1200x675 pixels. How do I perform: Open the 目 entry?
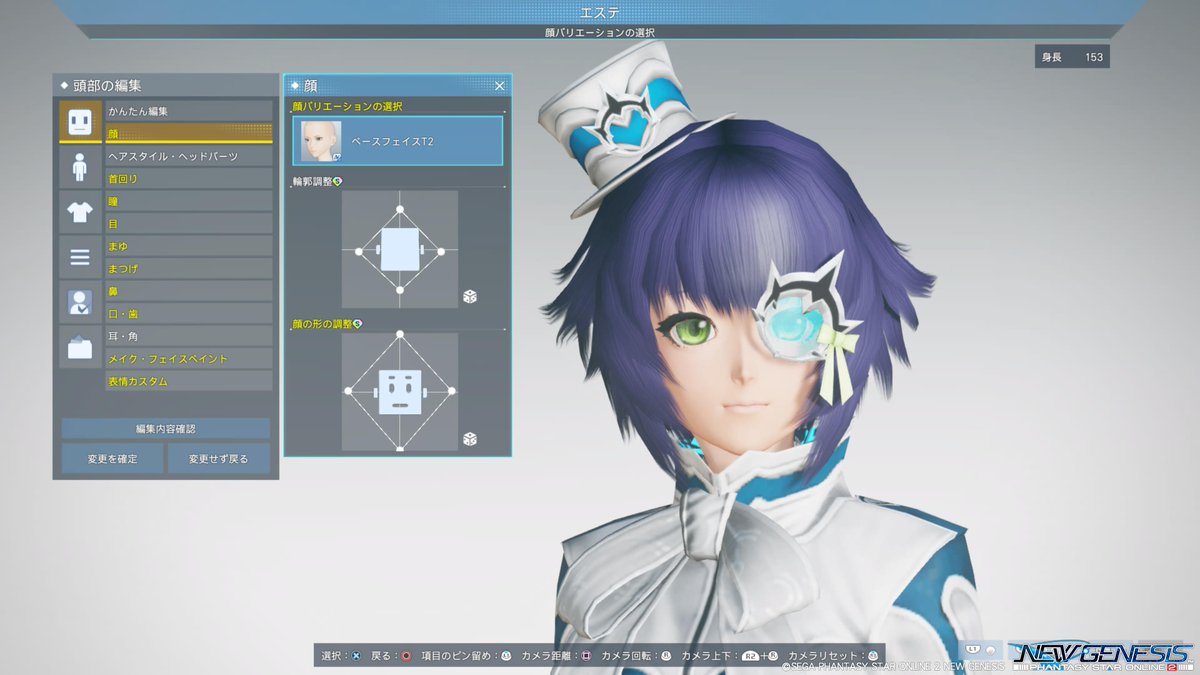[x=189, y=223]
